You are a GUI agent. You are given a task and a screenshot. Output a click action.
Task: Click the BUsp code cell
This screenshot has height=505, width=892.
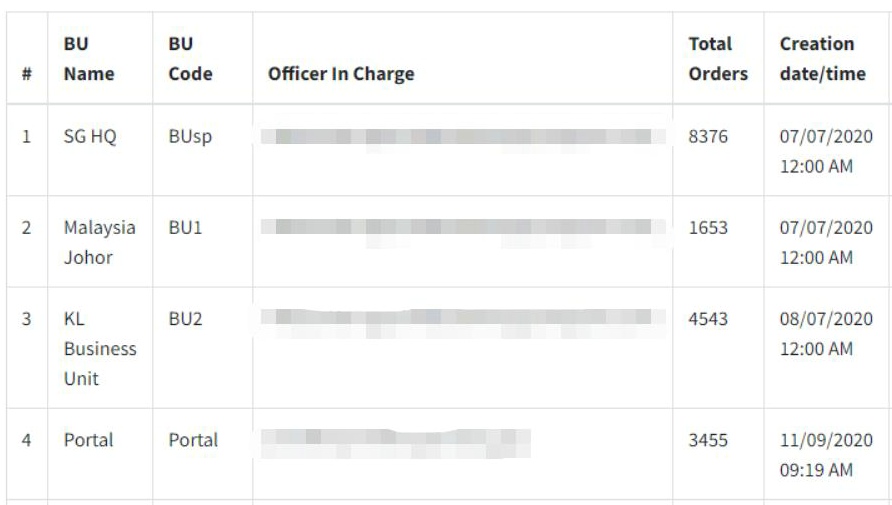pyautogui.click(x=190, y=137)
